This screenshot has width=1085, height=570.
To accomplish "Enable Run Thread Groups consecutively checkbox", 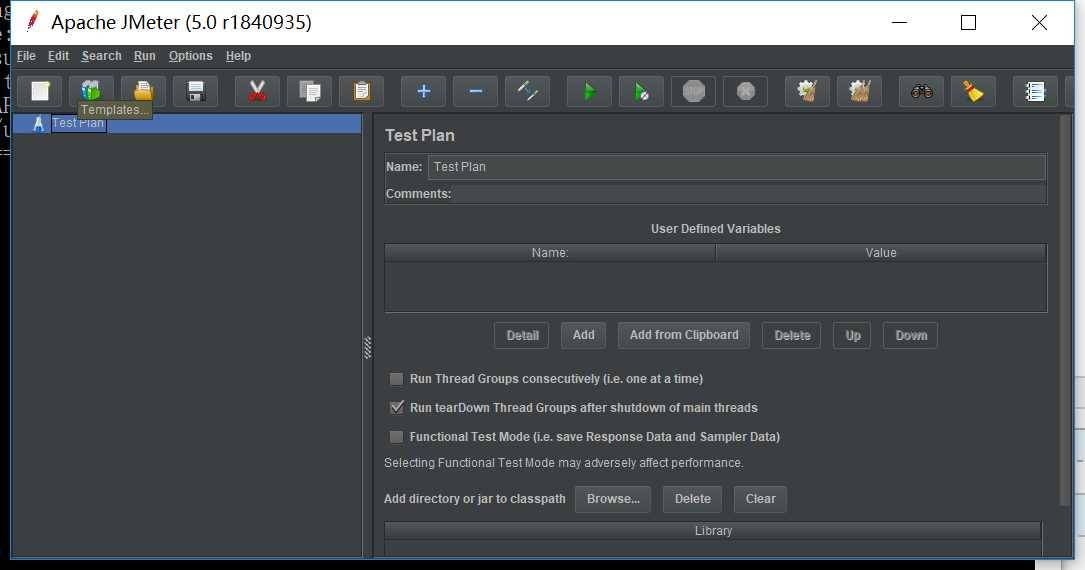I will 396,378.
